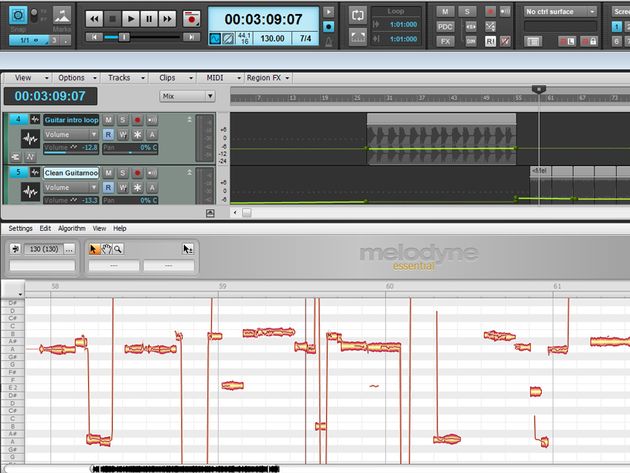Toggle the metronome during record button
This screenshot has width=630, height=473.
point(328,27)
